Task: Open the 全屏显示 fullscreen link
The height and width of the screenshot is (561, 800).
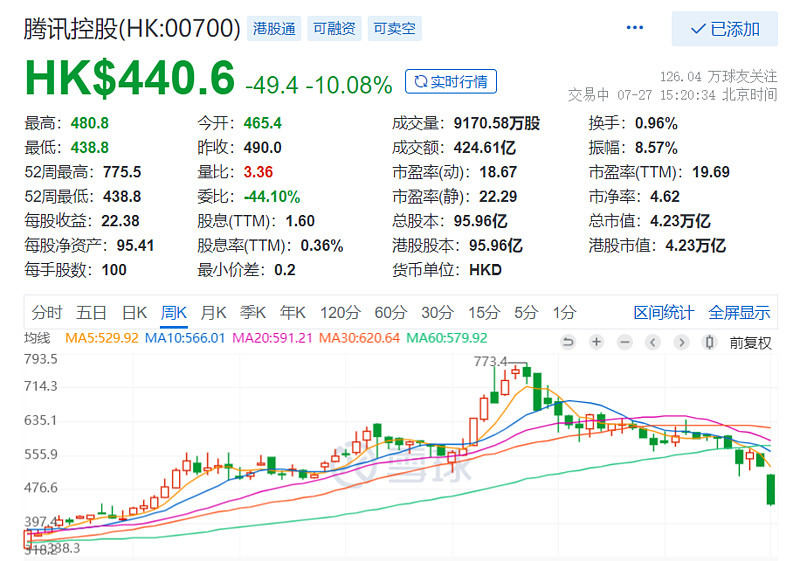Action: click(739, 312)
